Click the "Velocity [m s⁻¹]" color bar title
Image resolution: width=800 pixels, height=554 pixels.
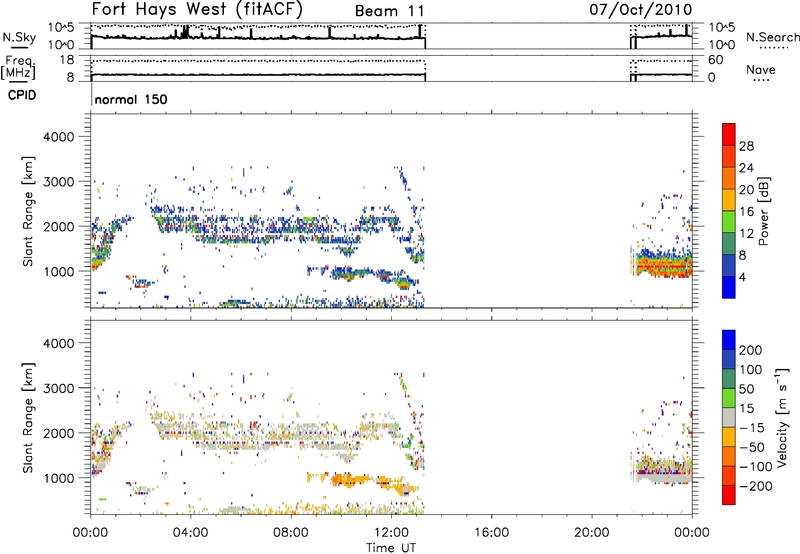(x=783, y=417)
